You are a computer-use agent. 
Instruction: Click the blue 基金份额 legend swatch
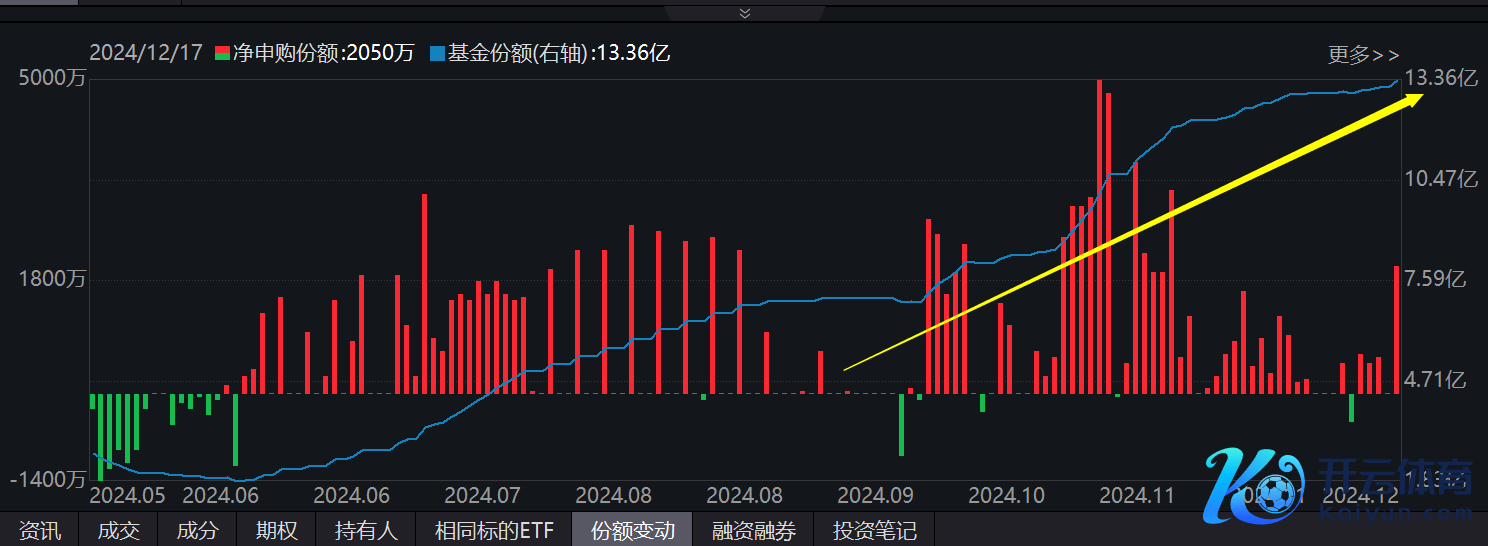[x=436, y=53]
